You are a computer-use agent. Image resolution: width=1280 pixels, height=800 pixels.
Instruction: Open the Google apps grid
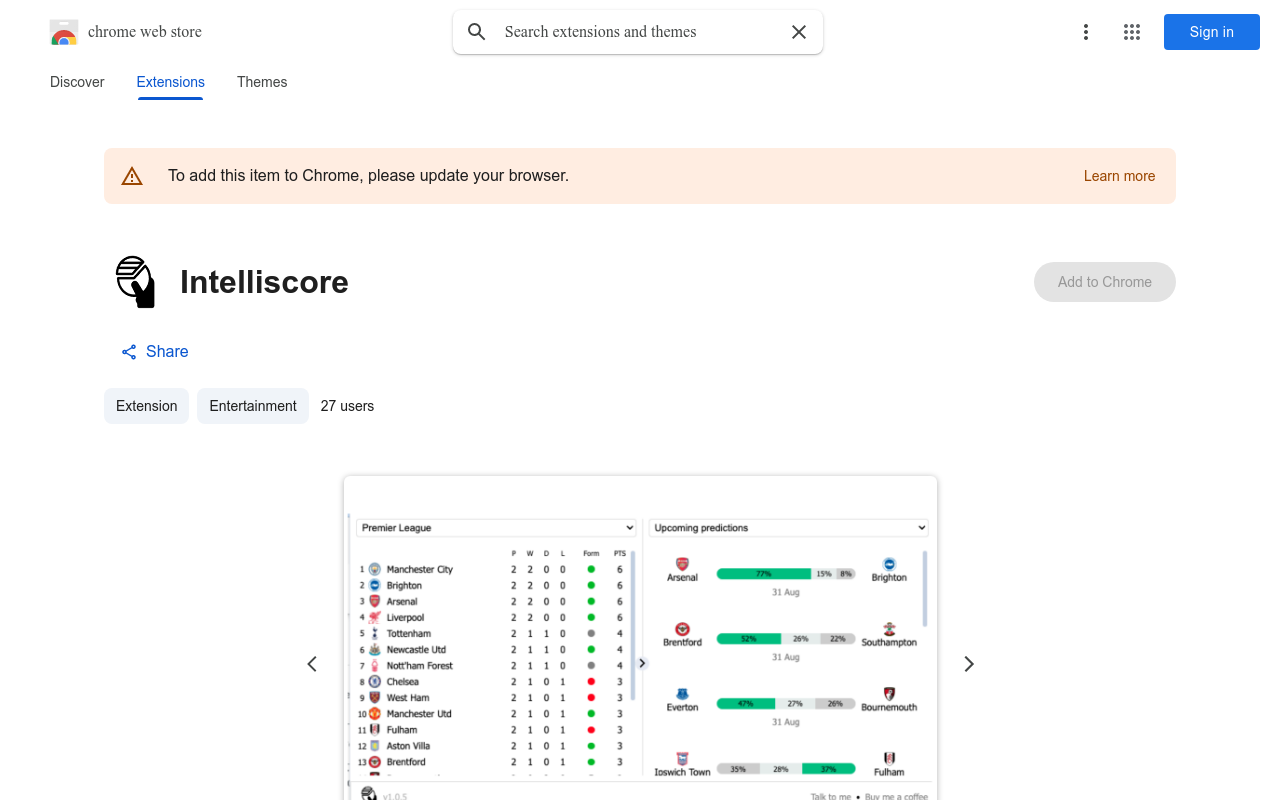pos(1132,32)
